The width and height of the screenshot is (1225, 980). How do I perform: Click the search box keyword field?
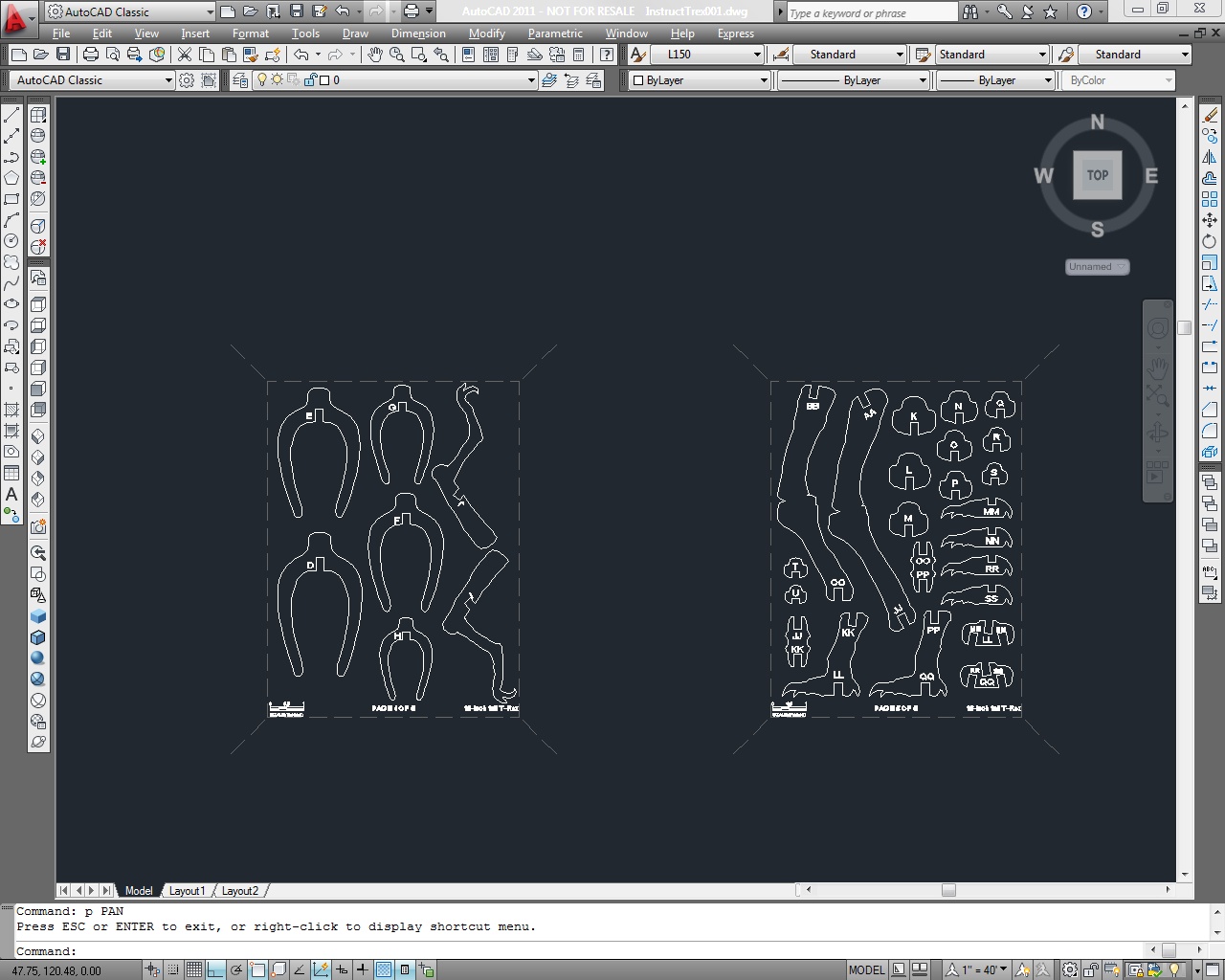(x=872, y=12)
